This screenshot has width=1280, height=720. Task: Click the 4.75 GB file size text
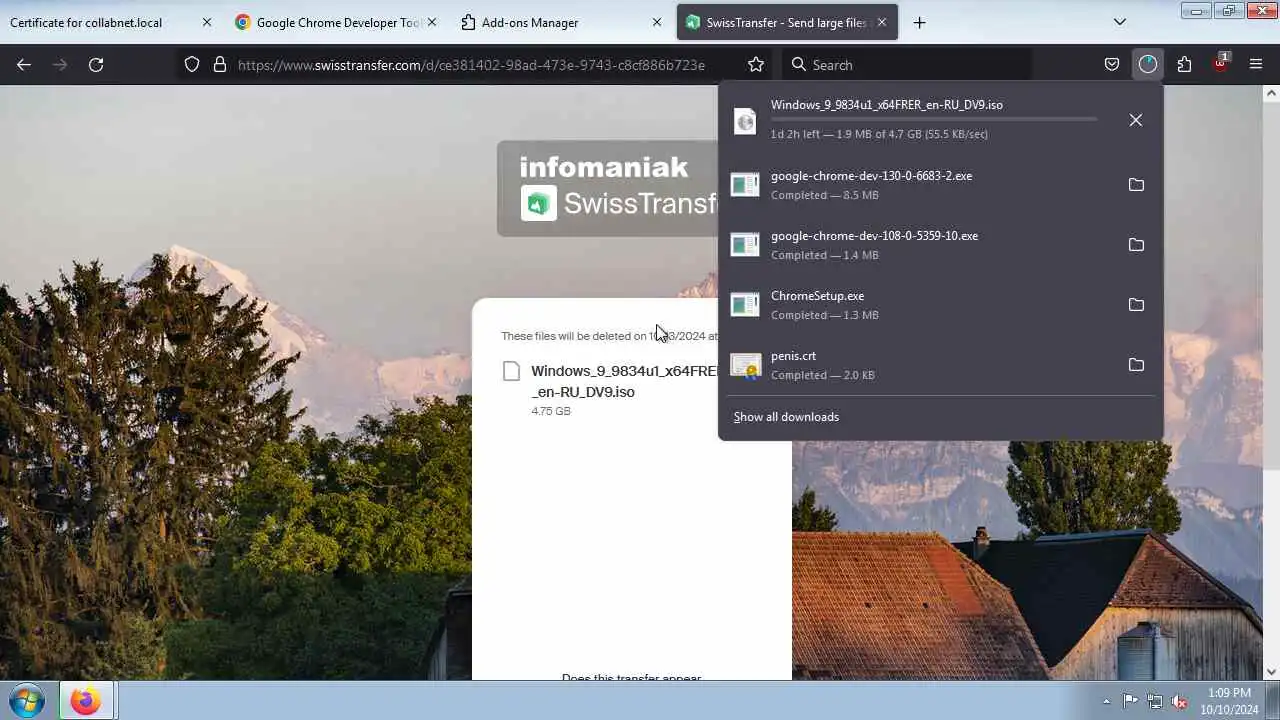(x=551, y=411)
